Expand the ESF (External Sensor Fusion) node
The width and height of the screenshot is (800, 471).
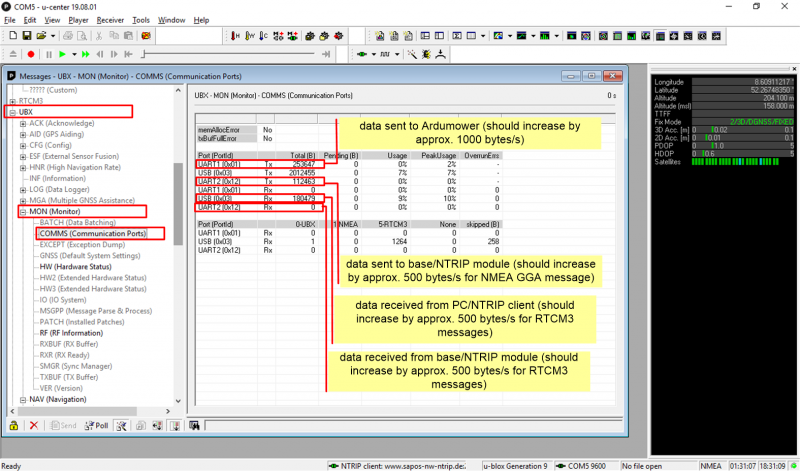[23, 157]
